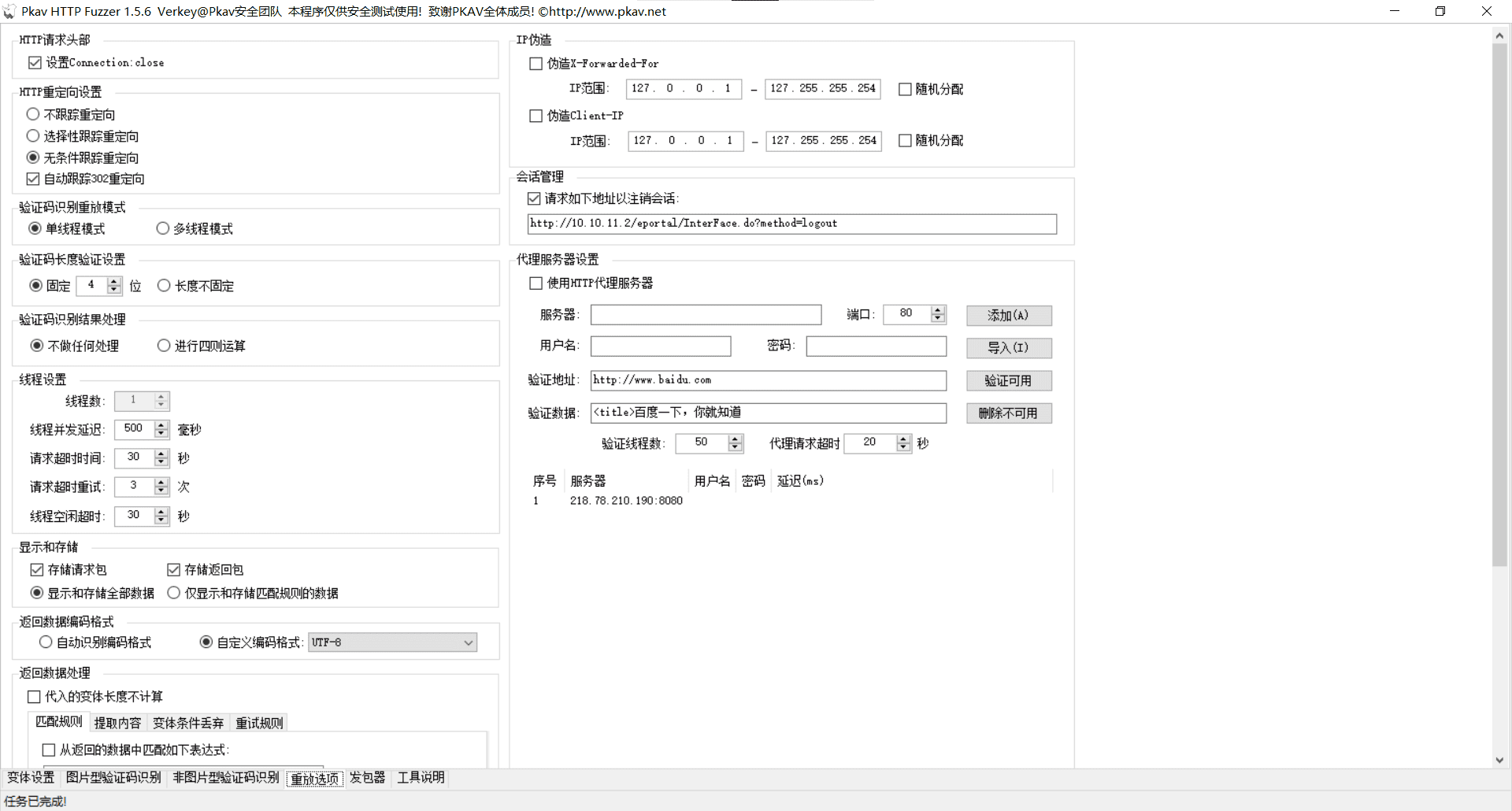Click the 添加(A) button

coord(1008,316)
